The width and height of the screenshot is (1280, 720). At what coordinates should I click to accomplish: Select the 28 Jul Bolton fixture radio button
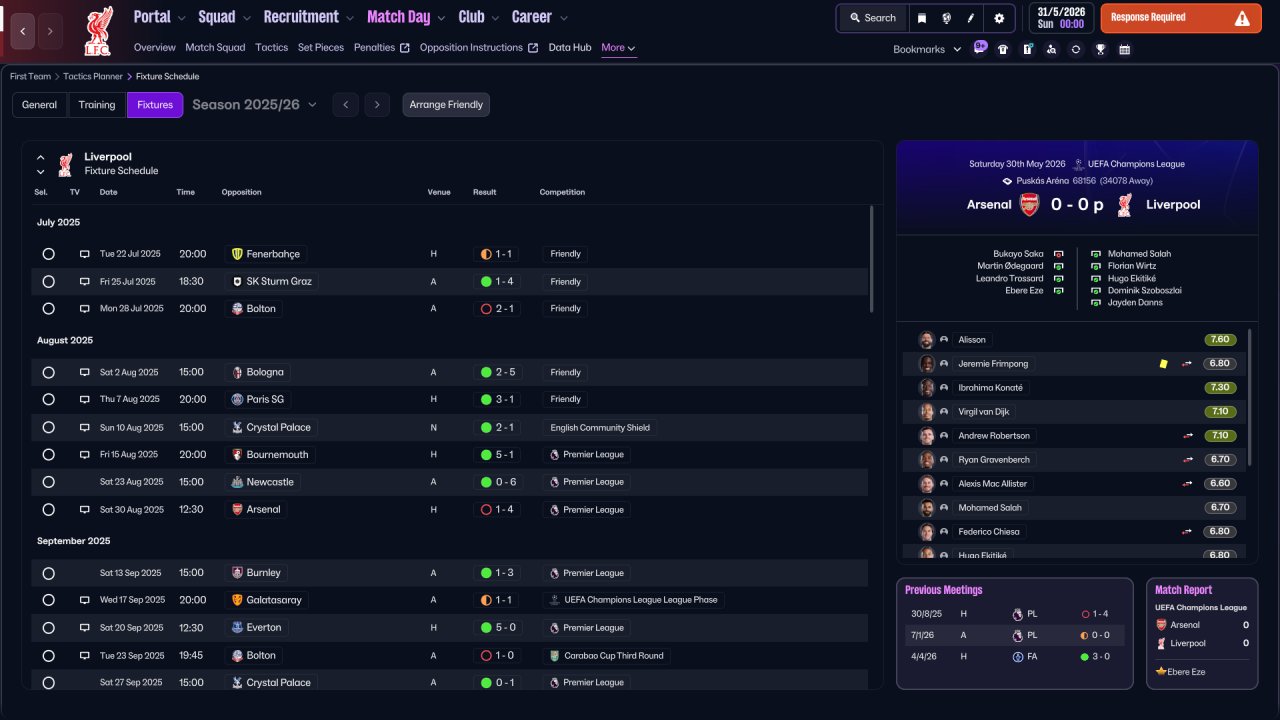(48, 309)
